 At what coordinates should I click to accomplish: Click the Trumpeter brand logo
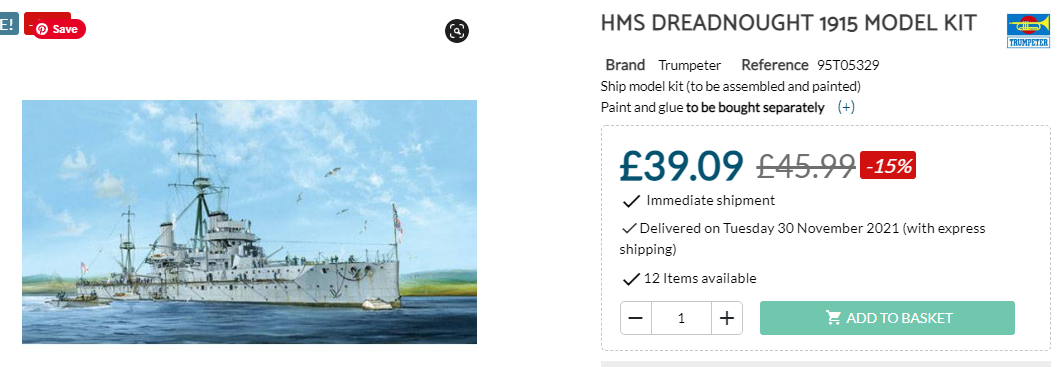tap(1028, 31)
